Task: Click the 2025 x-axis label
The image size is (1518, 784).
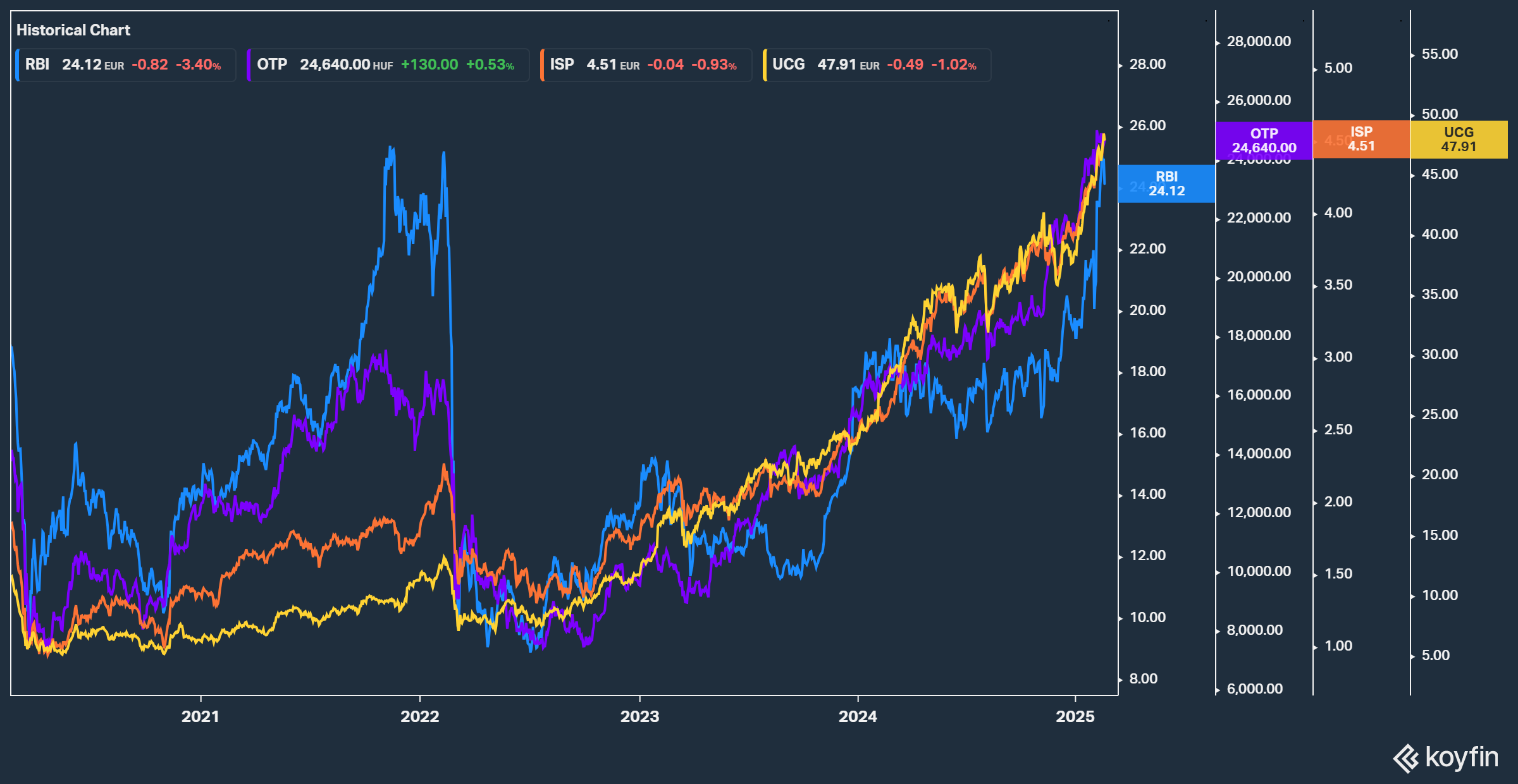Action: coord(1075,716)
